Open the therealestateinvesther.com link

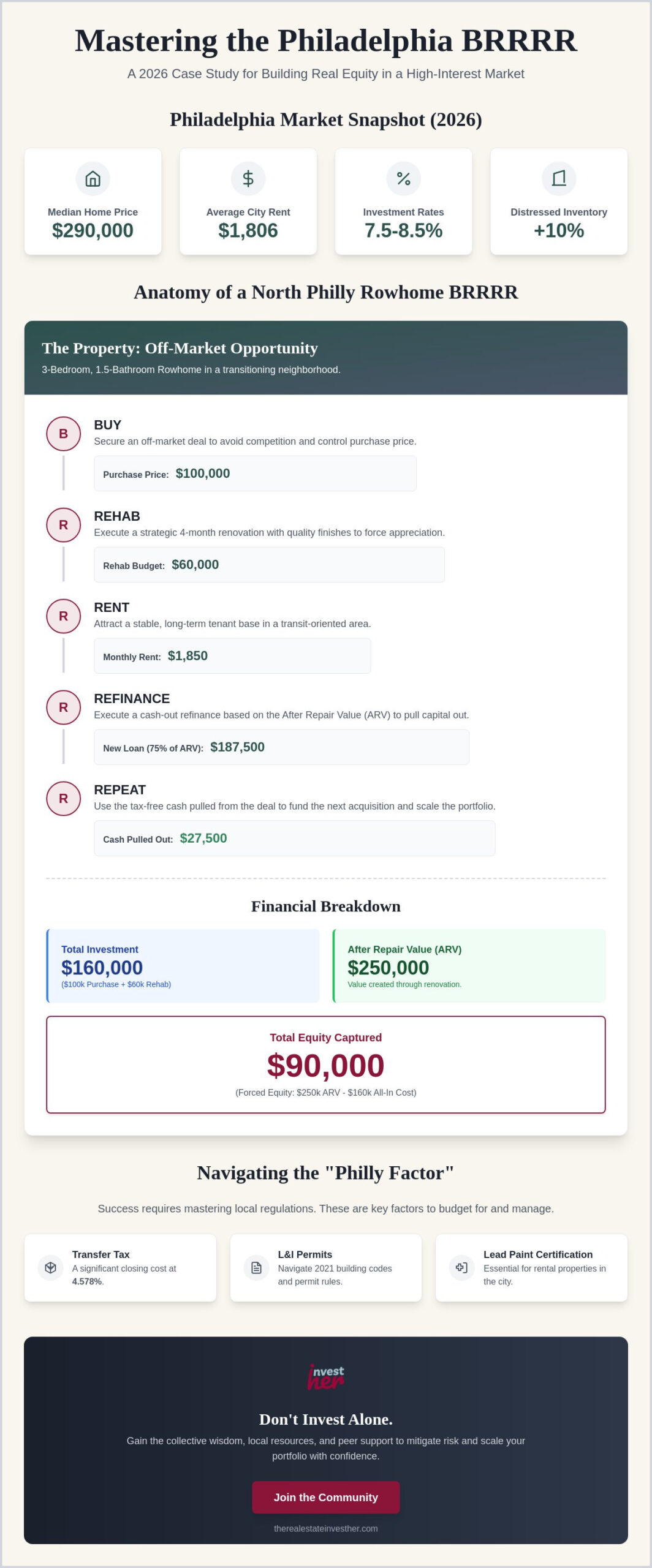point(326,1528)
